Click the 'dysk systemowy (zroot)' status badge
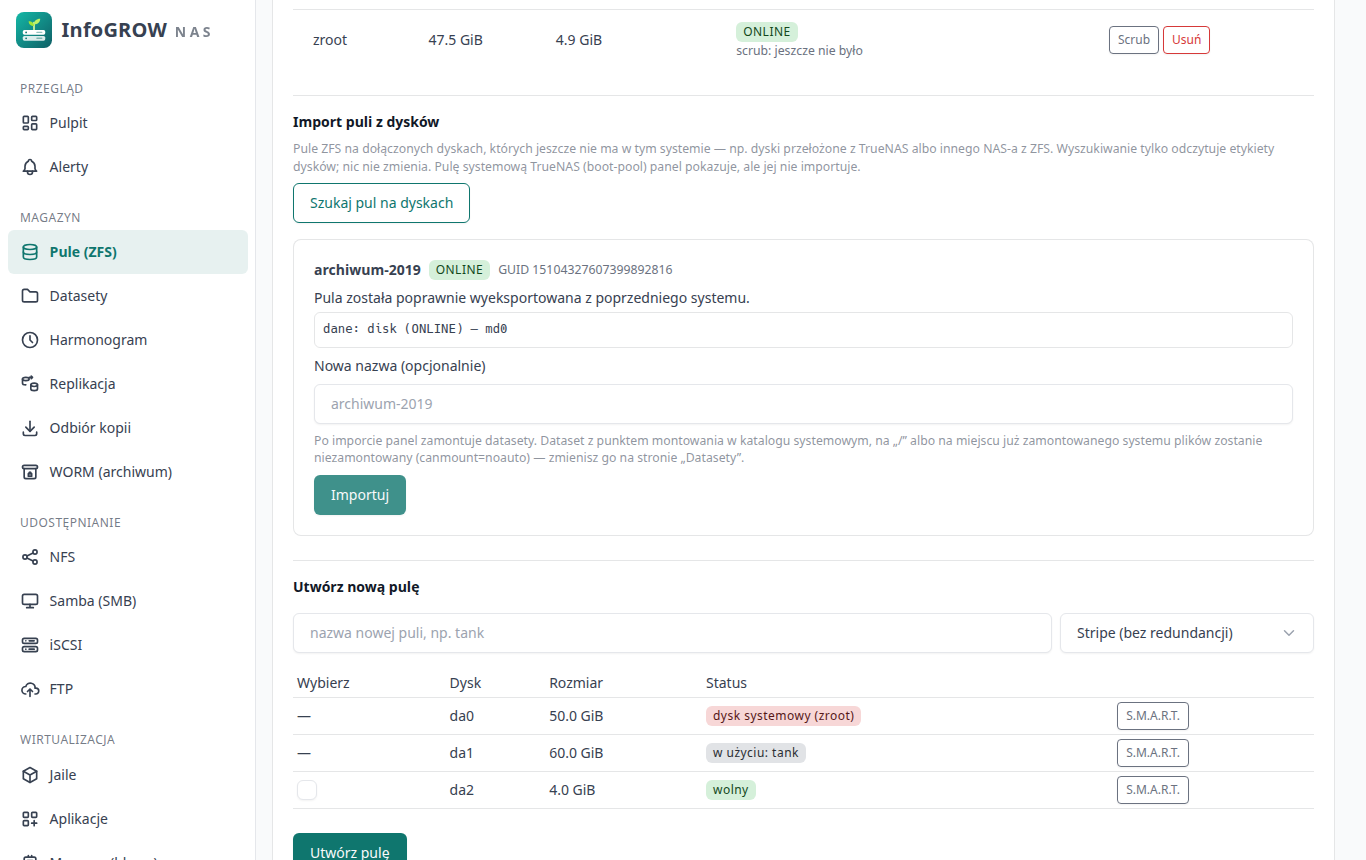 click(783, 716)
